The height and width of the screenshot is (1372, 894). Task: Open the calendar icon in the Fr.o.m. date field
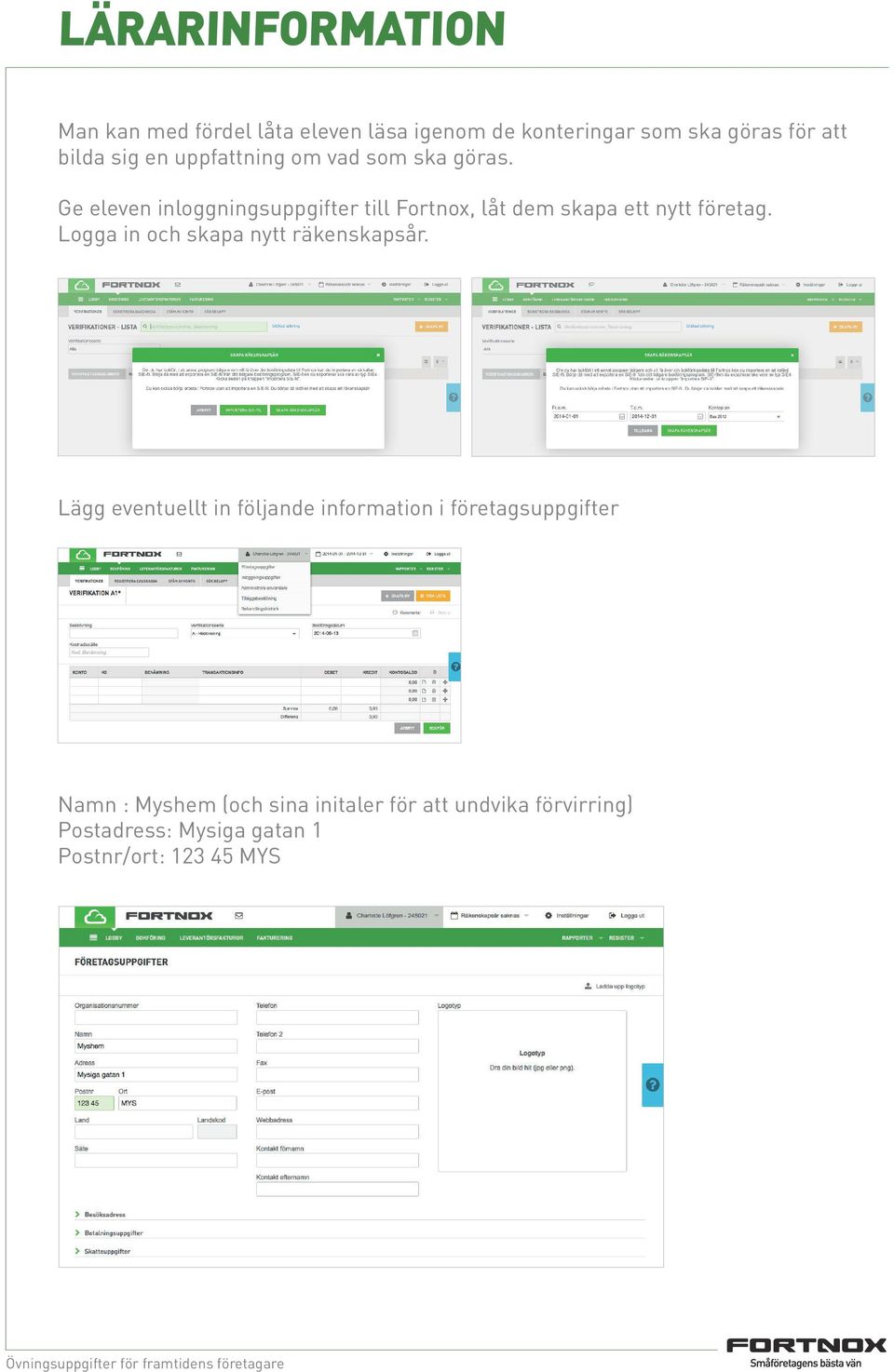coord(622,416)
